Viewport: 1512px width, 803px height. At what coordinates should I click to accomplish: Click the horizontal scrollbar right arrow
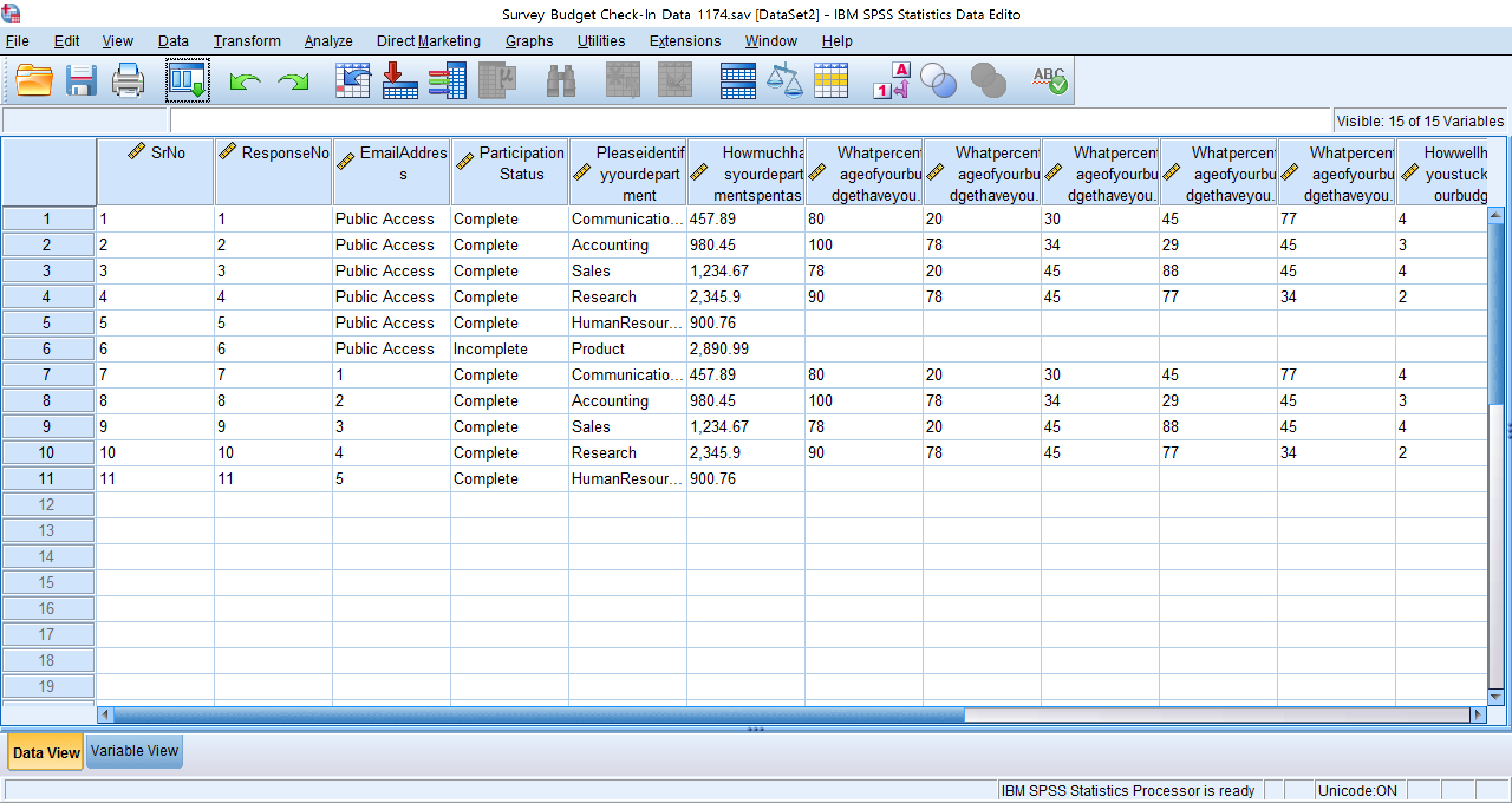pyautogui.click(x=1478, y=715)
